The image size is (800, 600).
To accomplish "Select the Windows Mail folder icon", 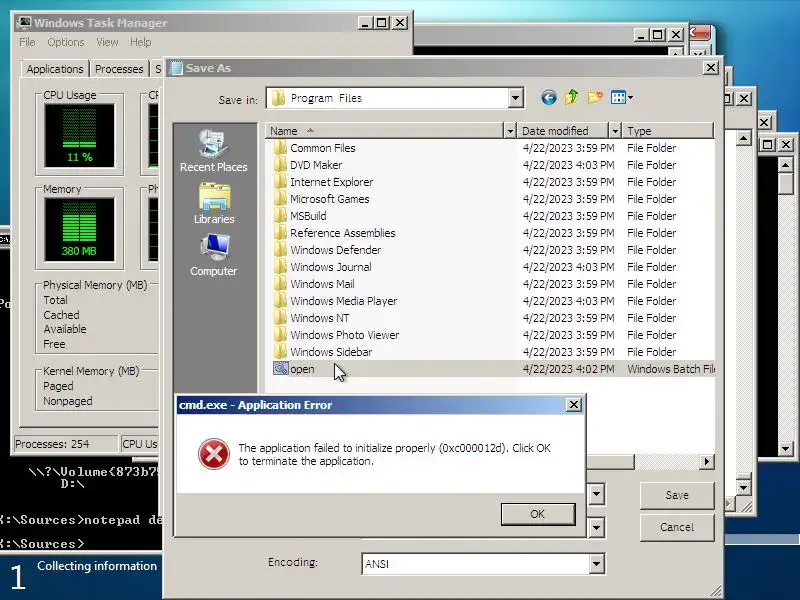I will pyautogui.click(x=280, y=284).
